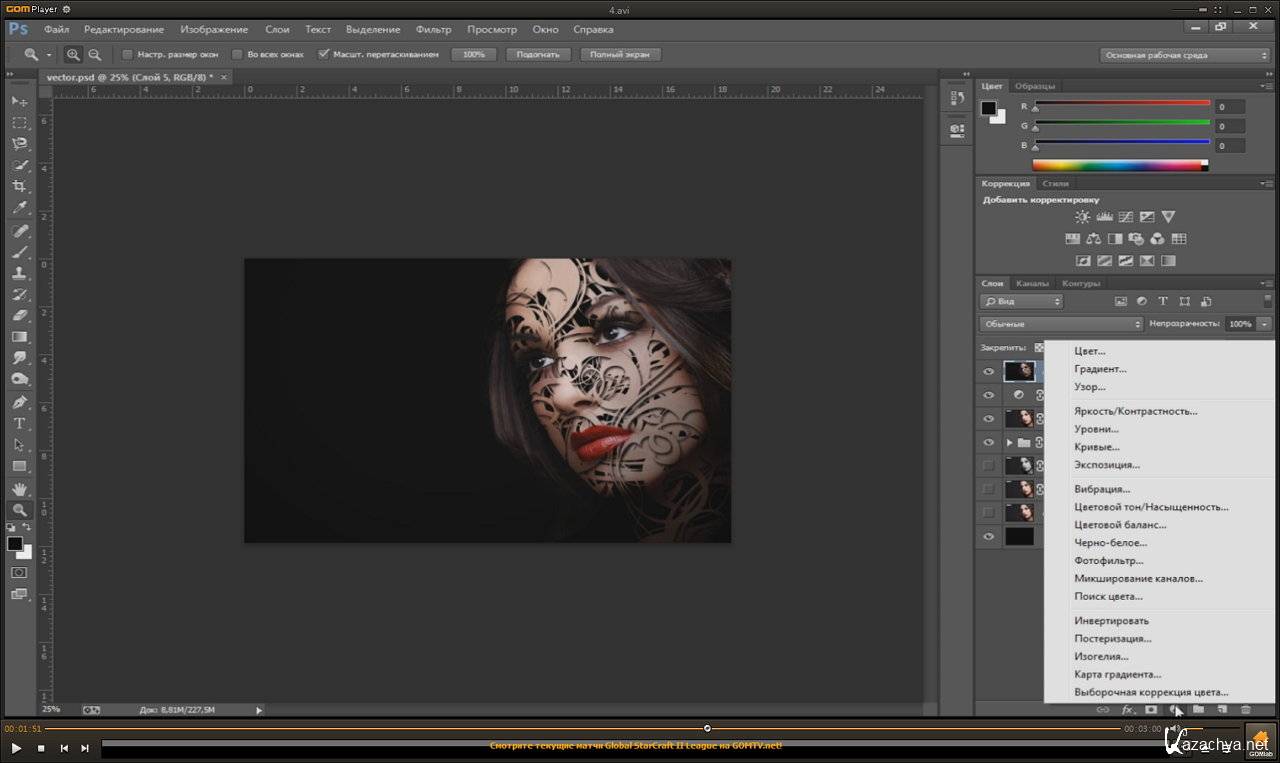Enable the 'Во всех окнах' checkbox
The width and height of the screenshot is (1280, 763).
237,55
